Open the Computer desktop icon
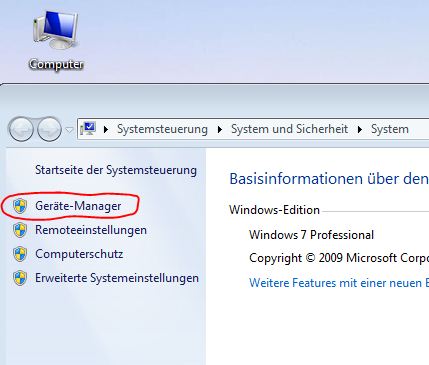 [56, 40]
